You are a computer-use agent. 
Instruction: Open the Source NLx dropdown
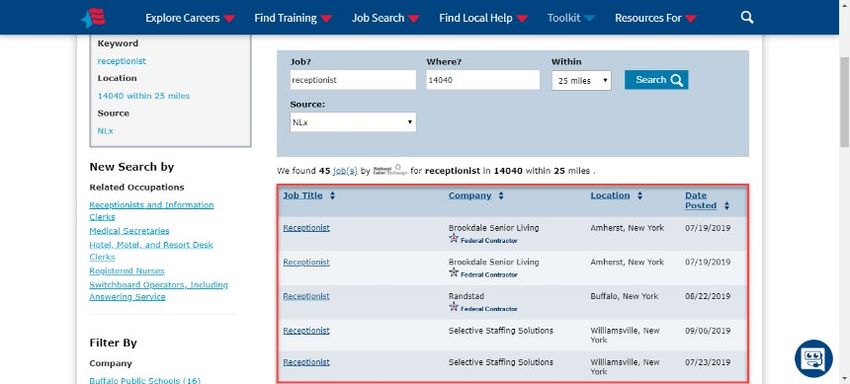(x=353, y=122)
